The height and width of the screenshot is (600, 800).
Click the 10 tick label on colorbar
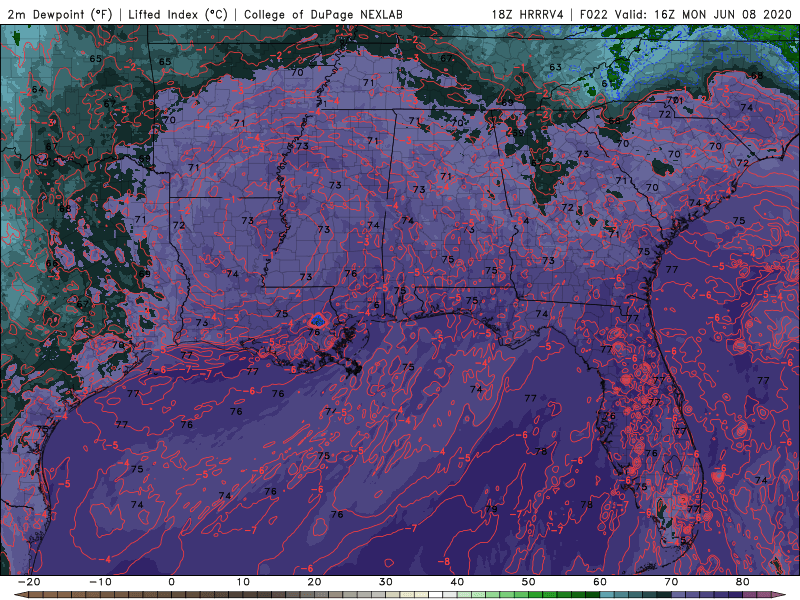243,582
